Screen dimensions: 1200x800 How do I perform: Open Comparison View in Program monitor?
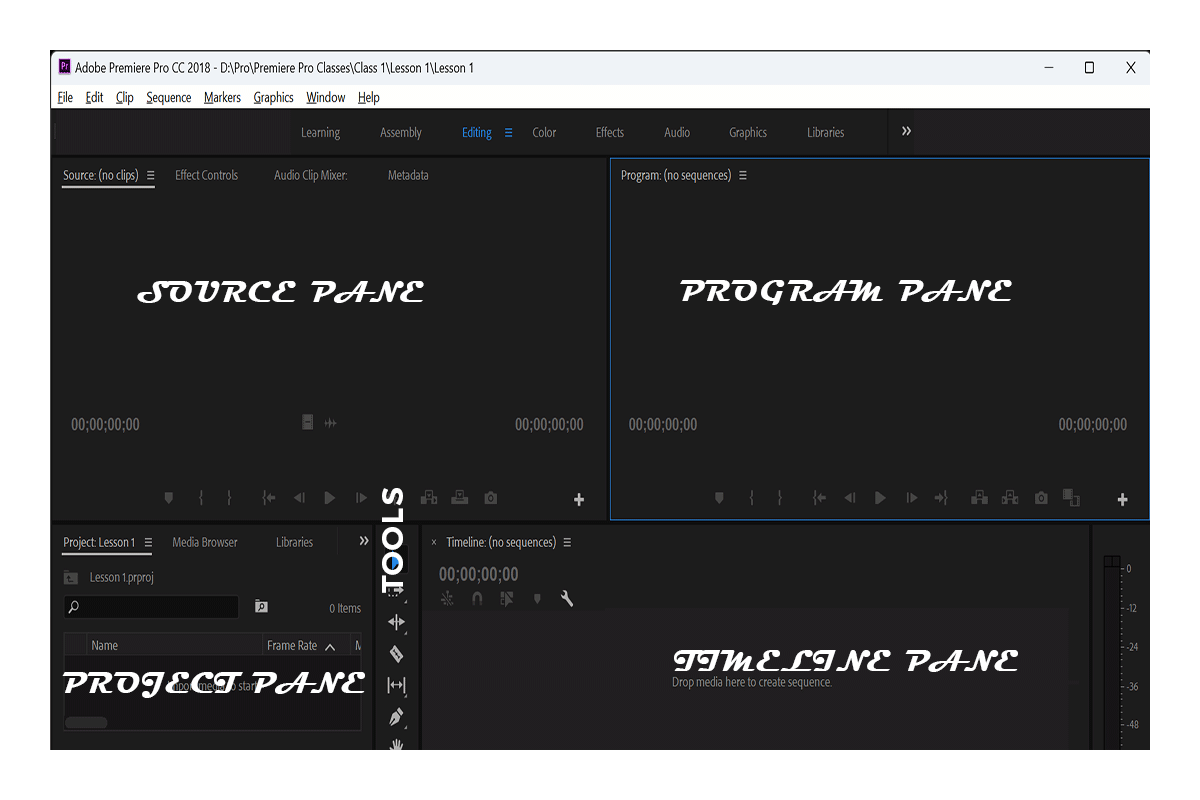1071,497
